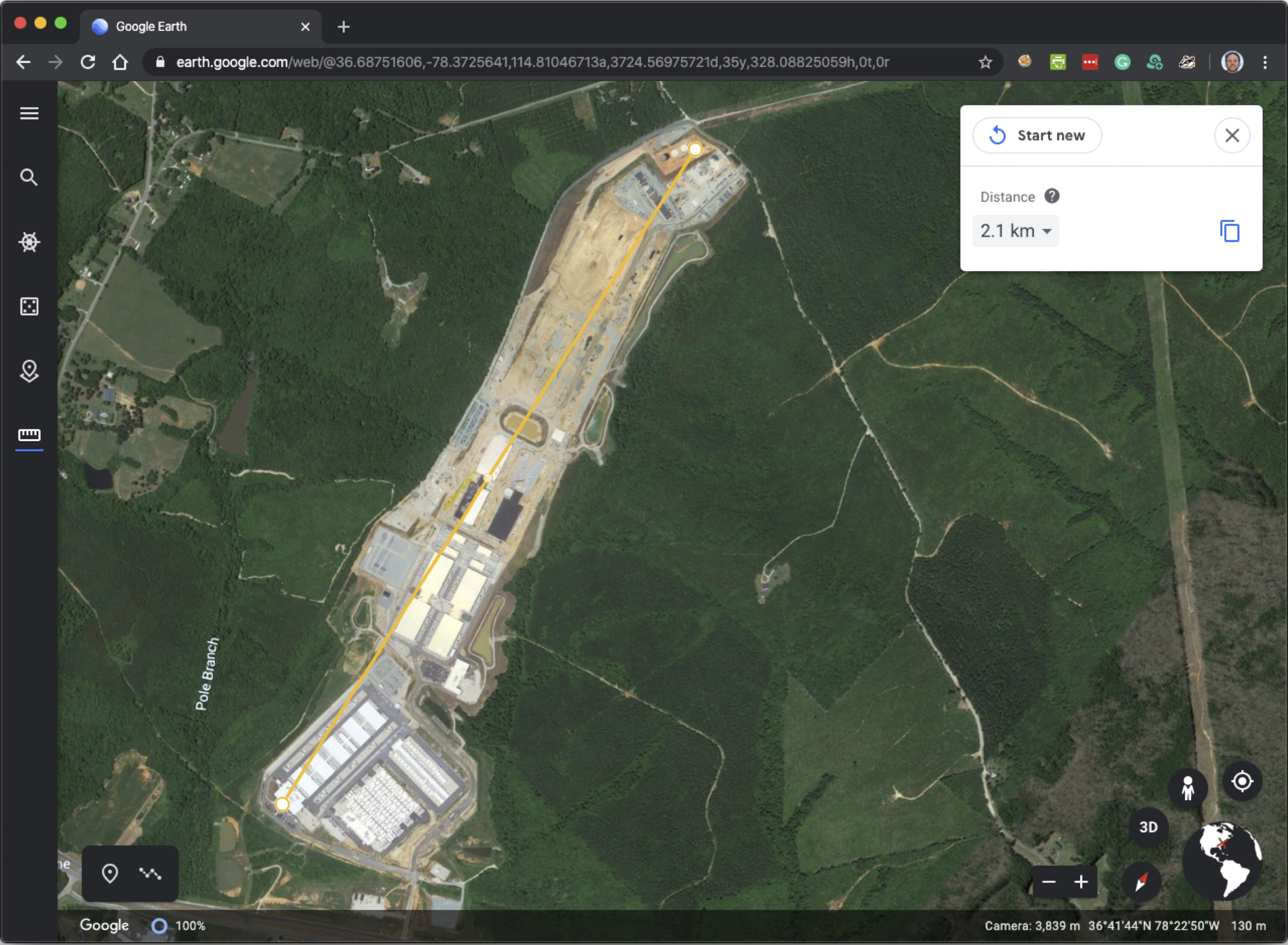Click the I'm Feeling Lucky dice icon

(x=29, y=306)
